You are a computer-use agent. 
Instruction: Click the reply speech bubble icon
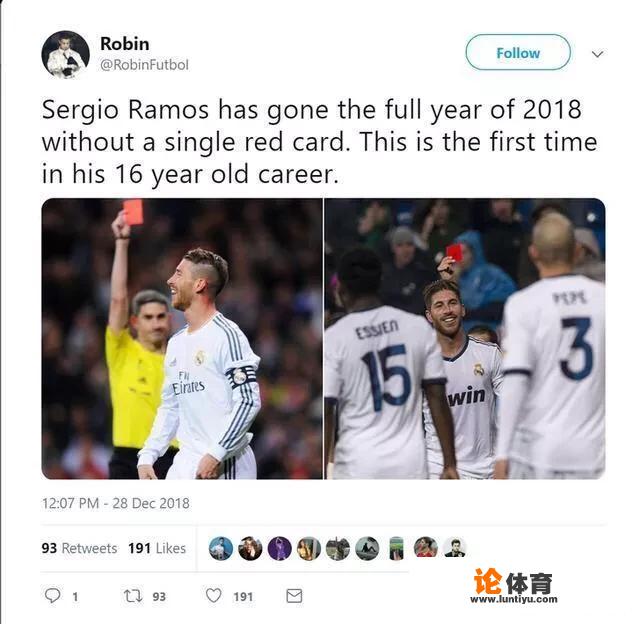52,596
